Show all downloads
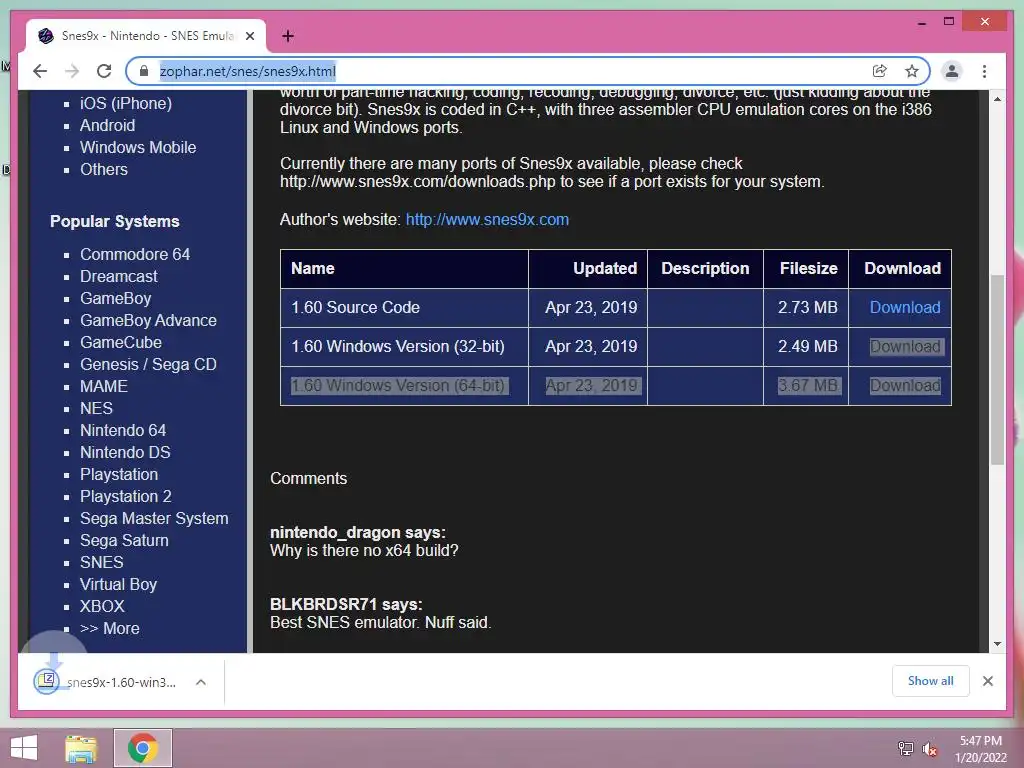Viewport: 1024px width, 768px height. tap(931, 681)
